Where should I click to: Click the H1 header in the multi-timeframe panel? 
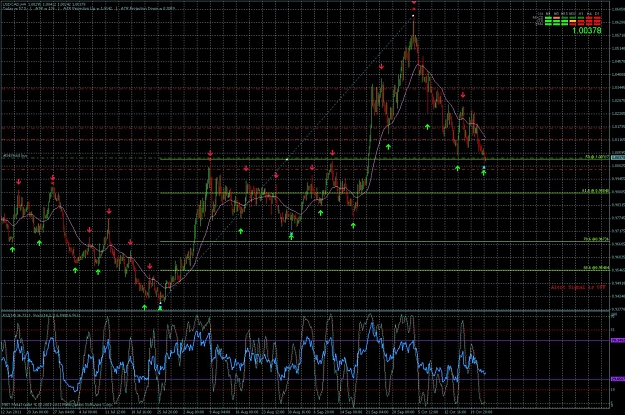point(581,14)
